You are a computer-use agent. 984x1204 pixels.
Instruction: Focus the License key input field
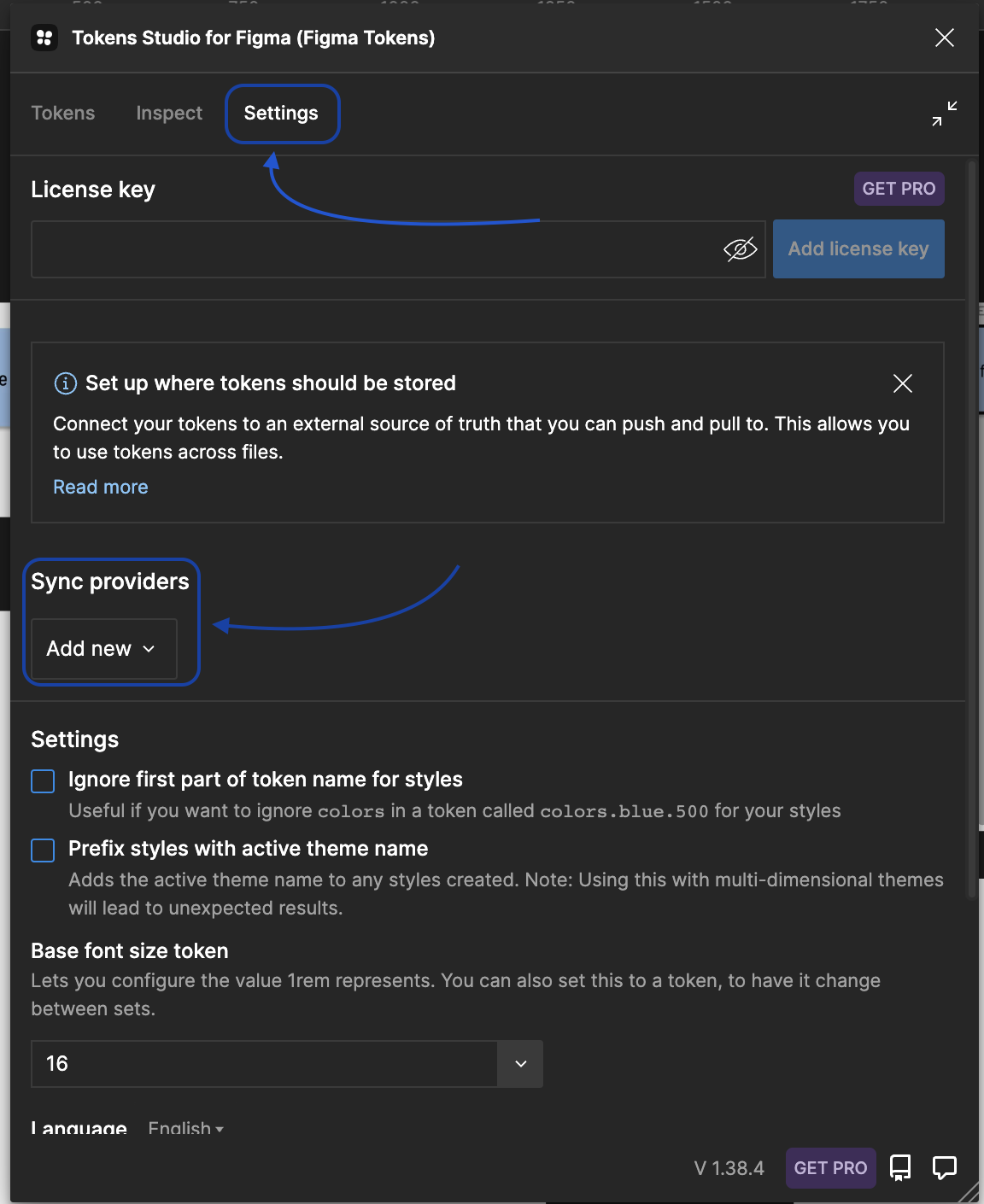pos(398,249)
